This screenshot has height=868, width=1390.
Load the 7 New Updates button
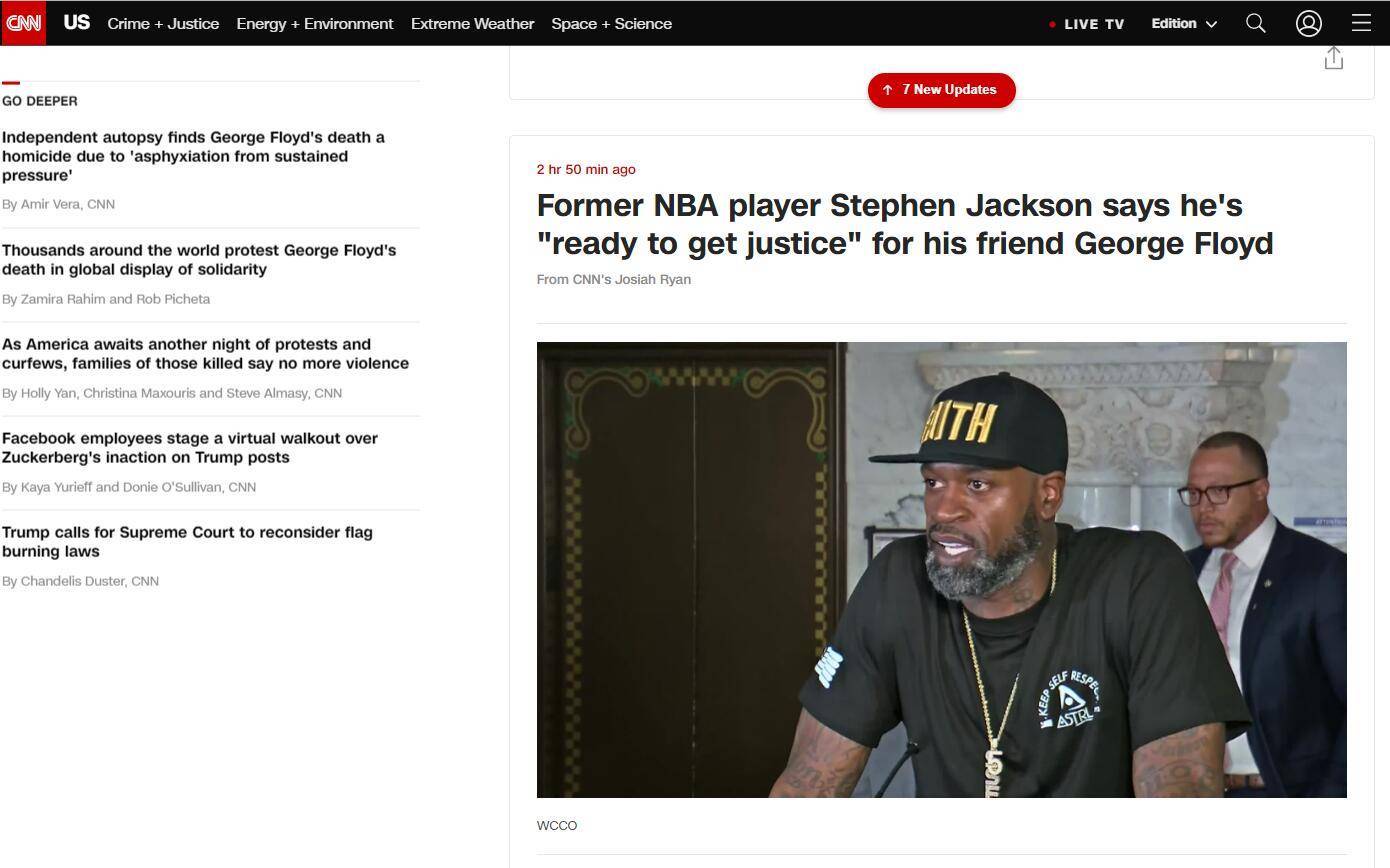941,89
